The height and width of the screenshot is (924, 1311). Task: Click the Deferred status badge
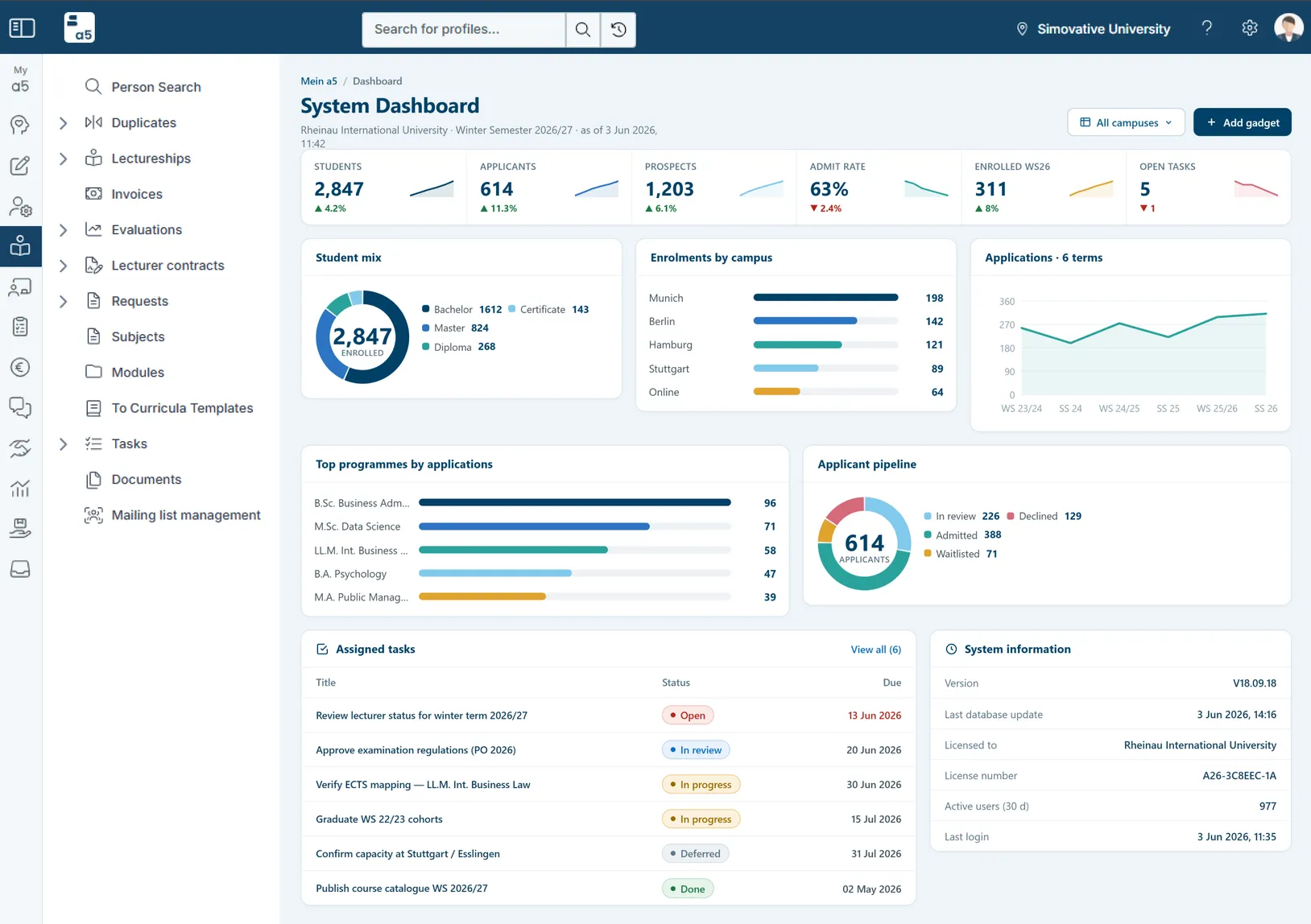click(696, 854)
